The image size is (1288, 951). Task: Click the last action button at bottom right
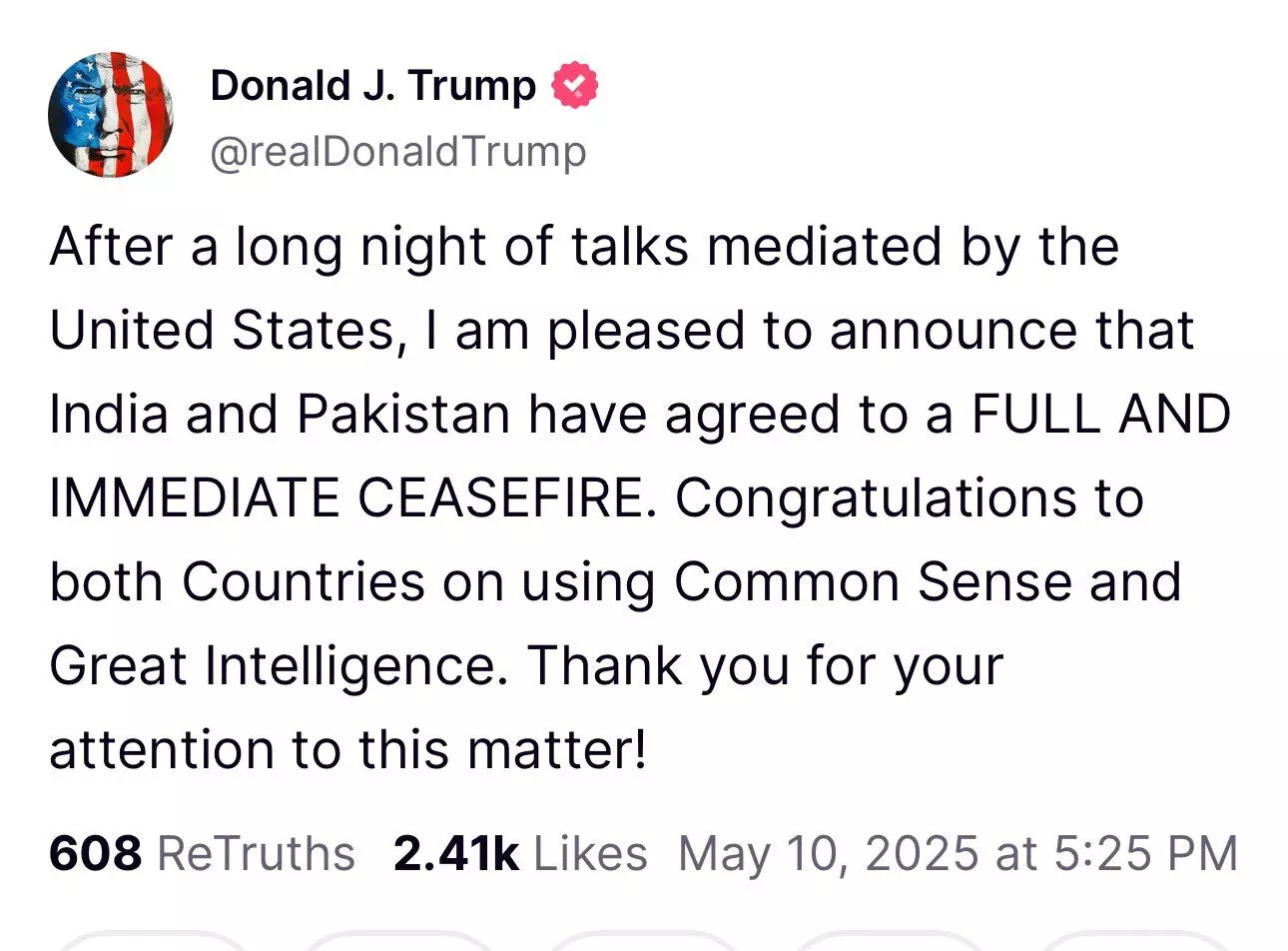point(1133,943)
